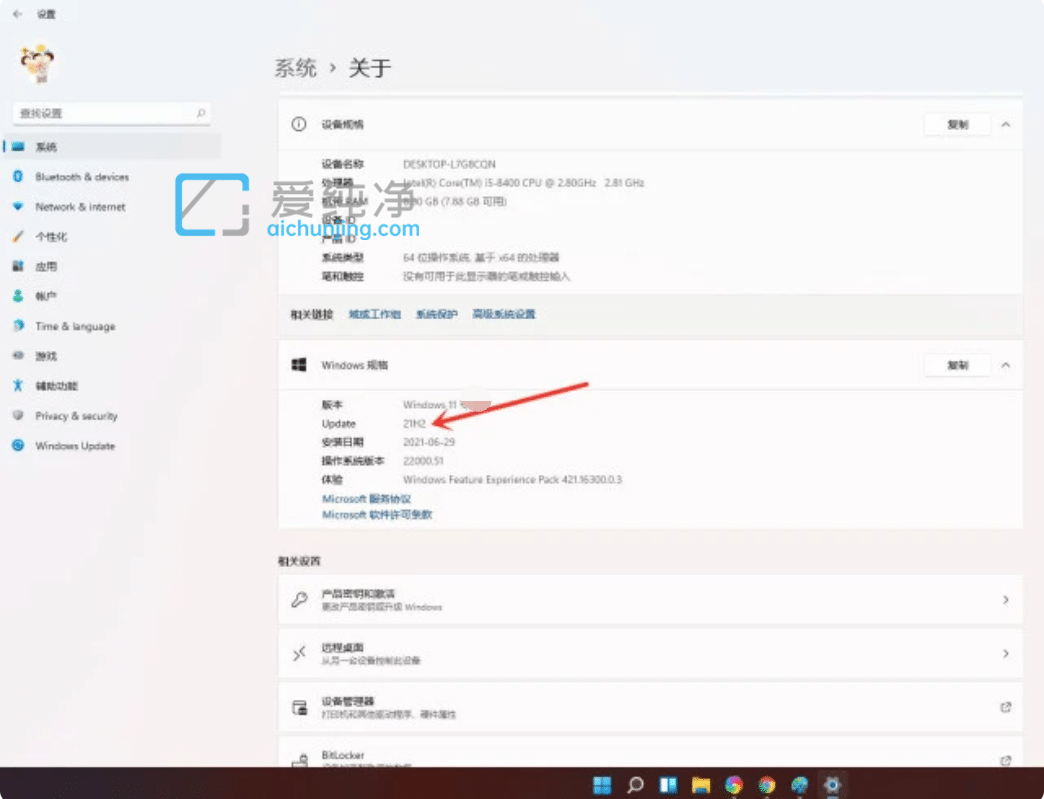Open the Start menu from taskbar
The height and width of the screenshot is (799, 1044).
602,785
